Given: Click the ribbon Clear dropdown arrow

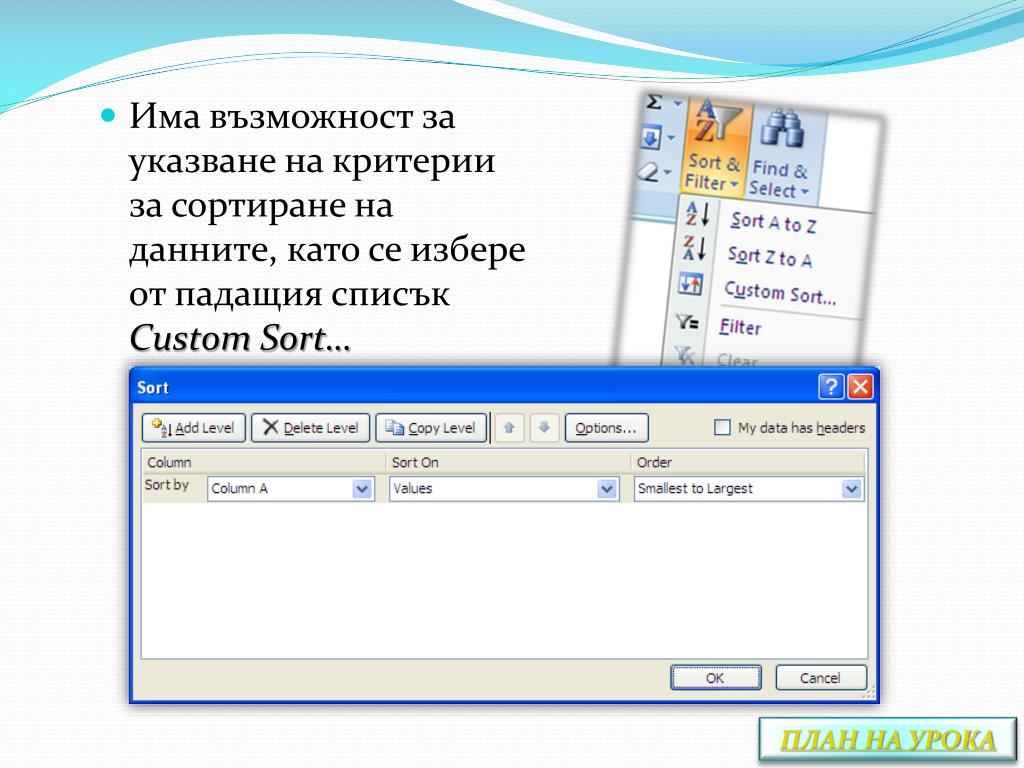Looking at the screenshot, I should click(x=667, y=172).
